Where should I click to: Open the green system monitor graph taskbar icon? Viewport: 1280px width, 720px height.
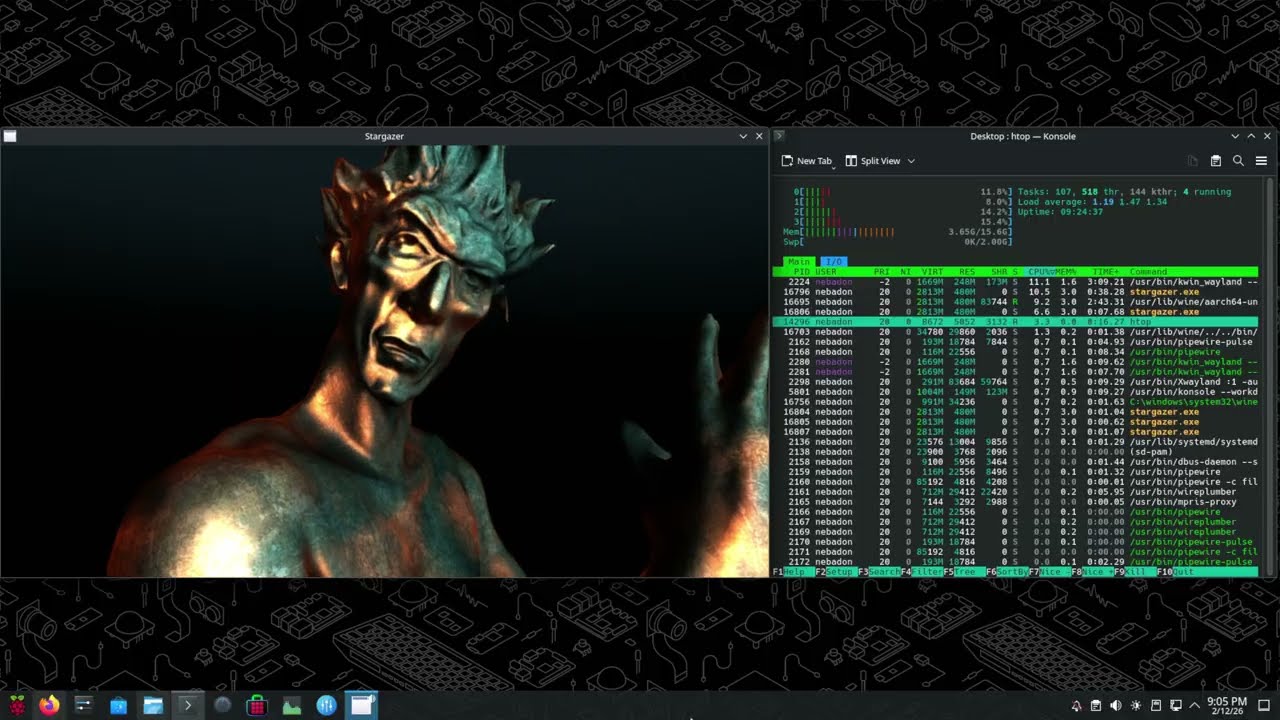click(291, 705)
